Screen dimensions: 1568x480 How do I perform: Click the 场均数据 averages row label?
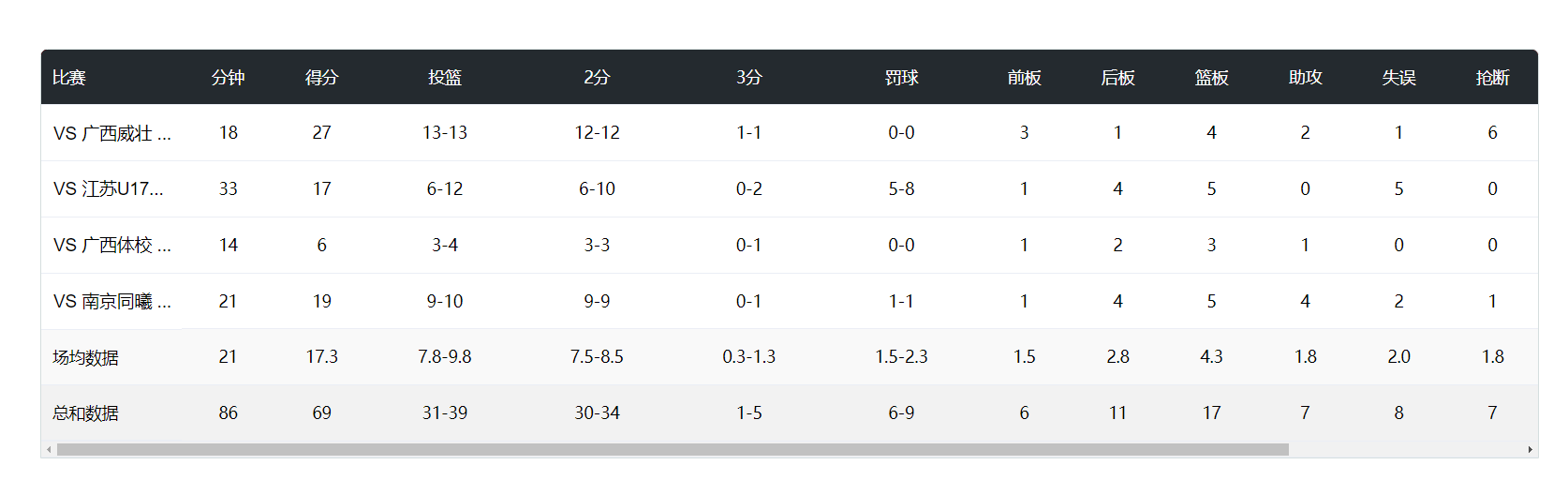coord(85,357)
